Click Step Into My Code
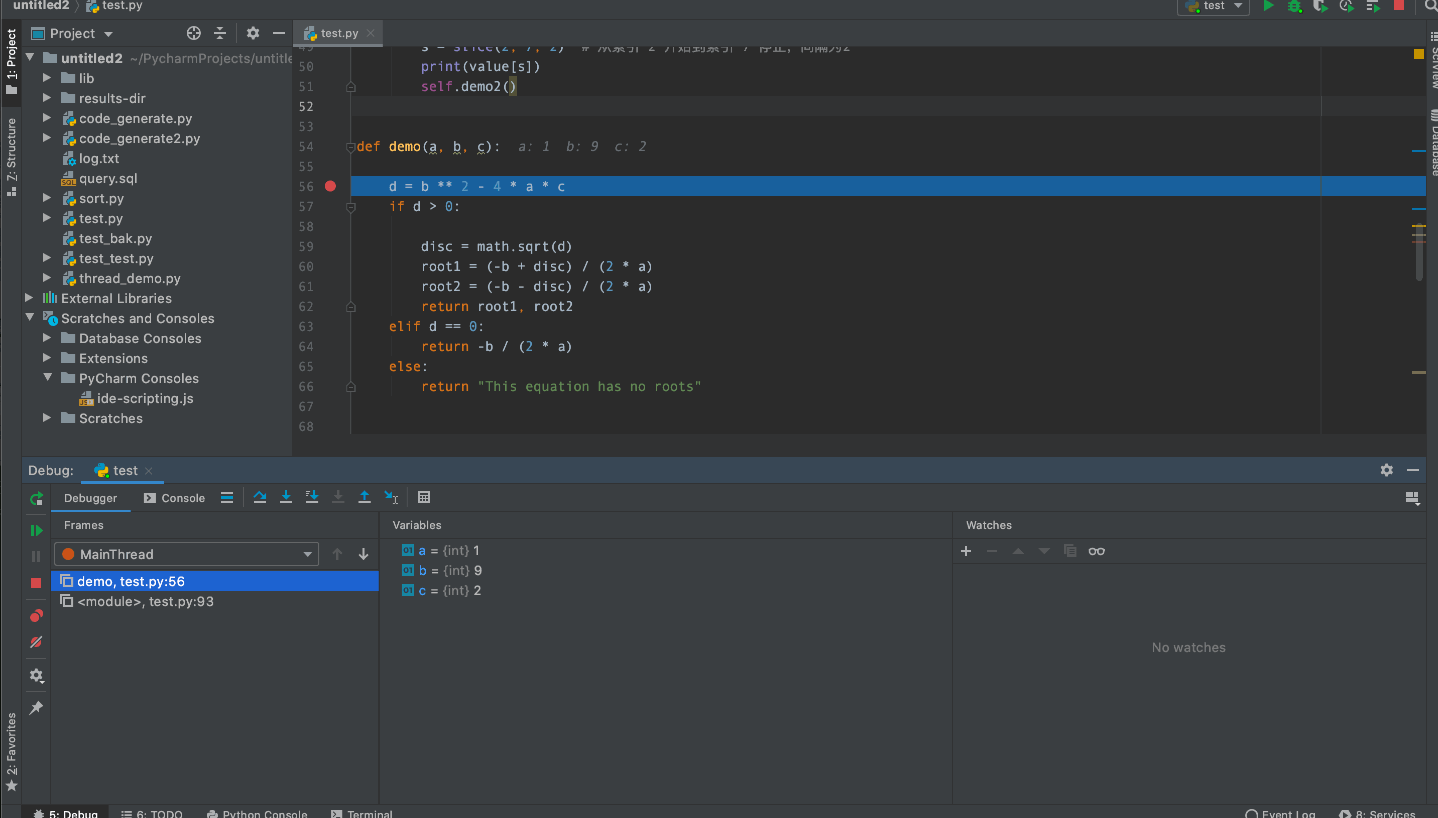Viewport: 1438px width, 818px height. click(x=312, y=497)
